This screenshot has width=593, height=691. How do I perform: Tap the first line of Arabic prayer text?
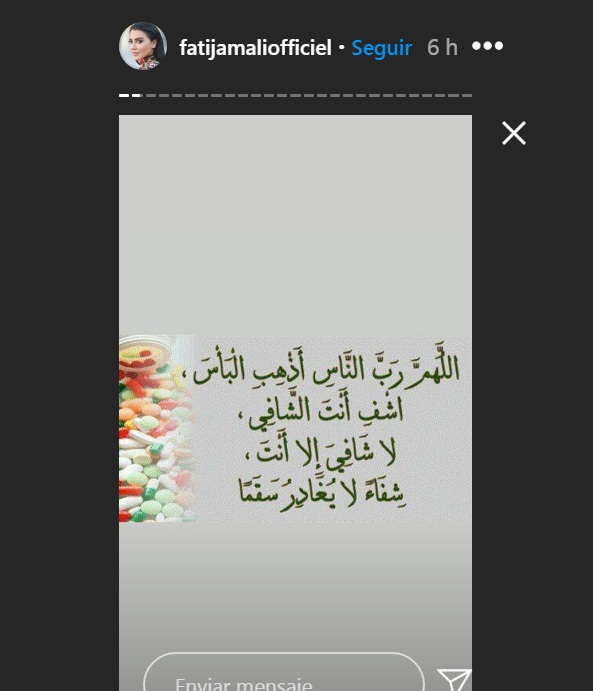pos(326,369)
